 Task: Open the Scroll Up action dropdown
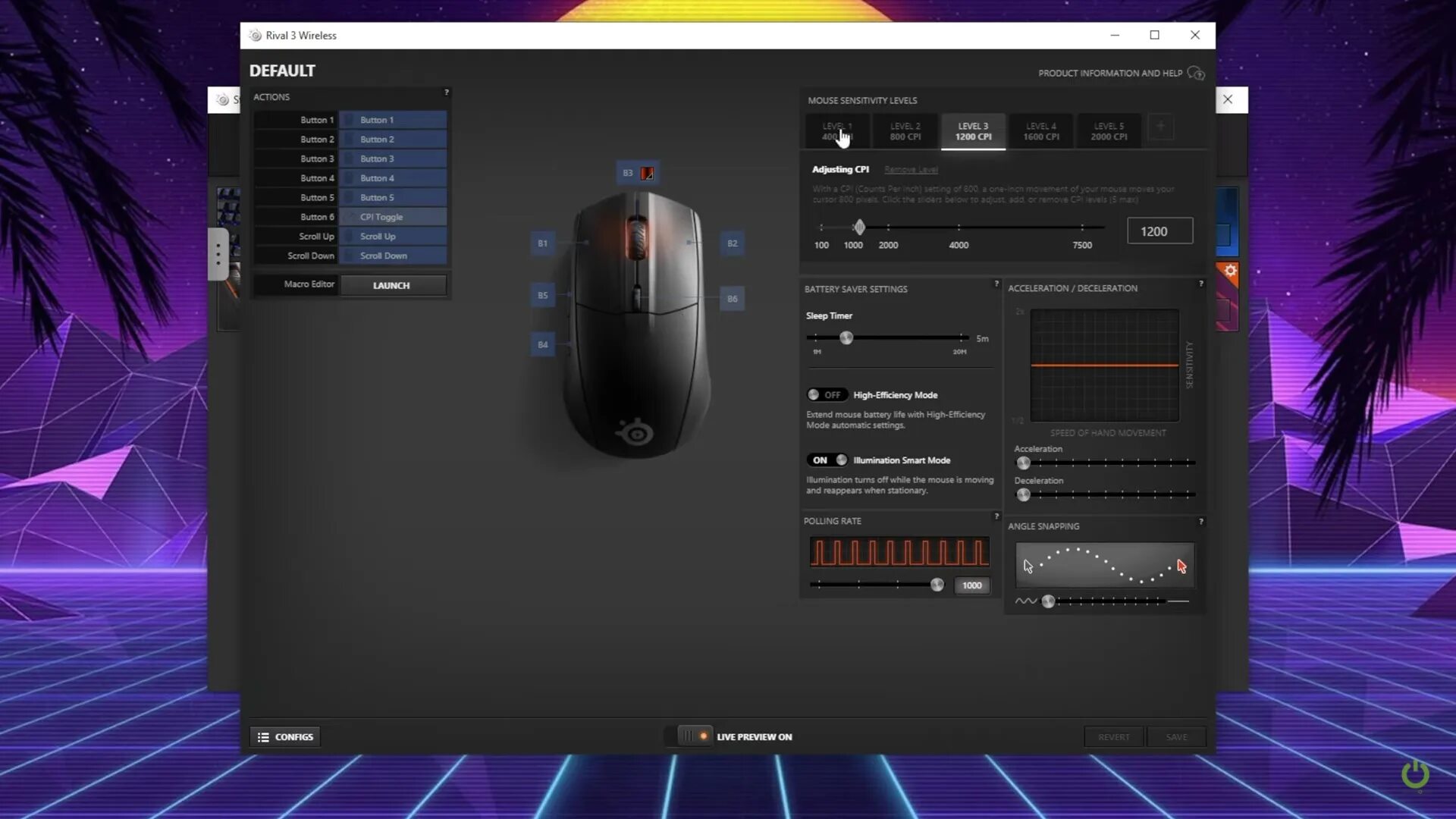click(393, 237)
